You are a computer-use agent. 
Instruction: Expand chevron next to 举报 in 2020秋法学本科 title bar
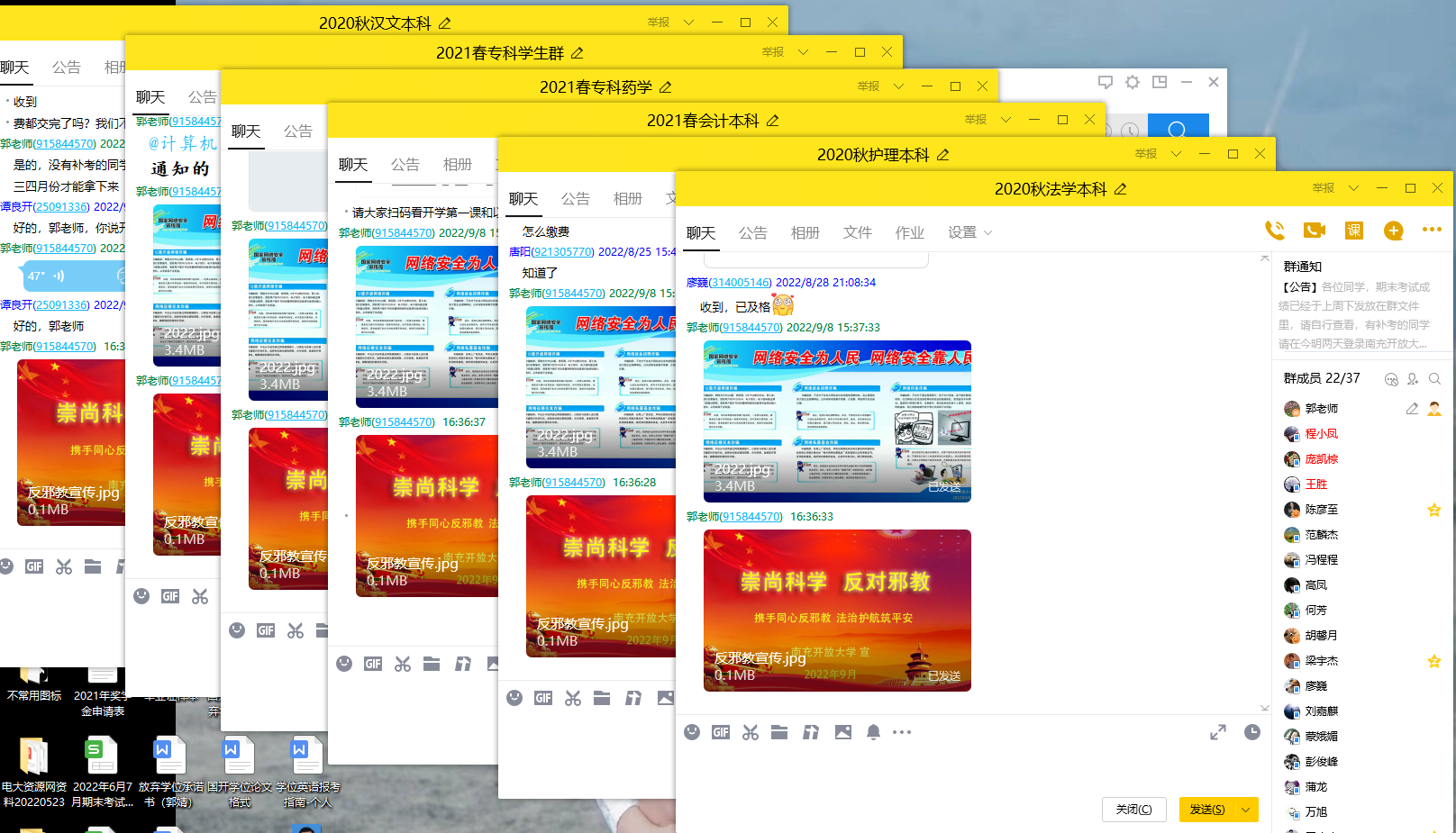pyautogui.click(x=1353, y=188)
